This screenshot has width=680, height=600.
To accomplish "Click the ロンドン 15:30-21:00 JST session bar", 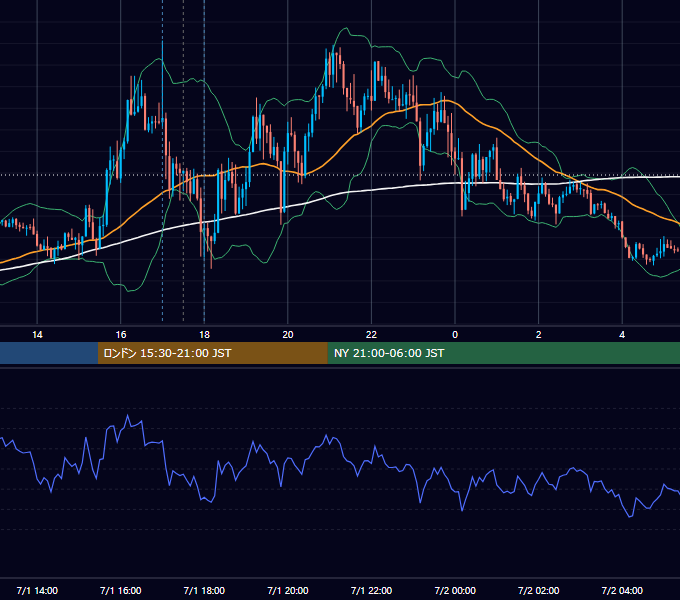I will 212,353.
